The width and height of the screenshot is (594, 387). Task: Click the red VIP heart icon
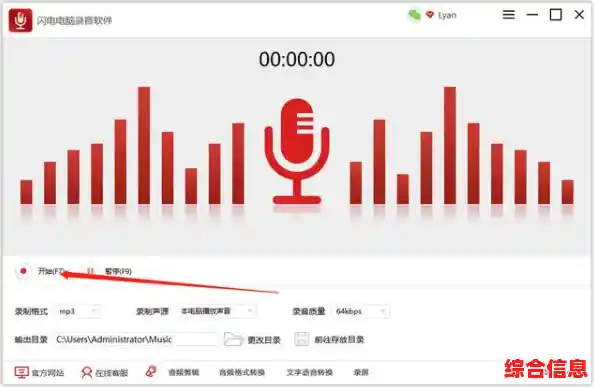[430, 15]
